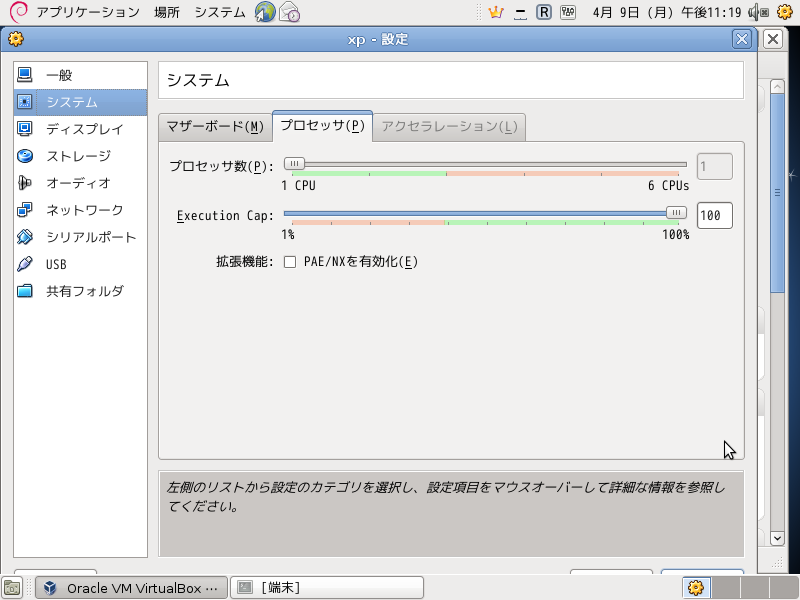Click the volume speaker tray icon
800x600 pixels.
[x=759, y=12]
